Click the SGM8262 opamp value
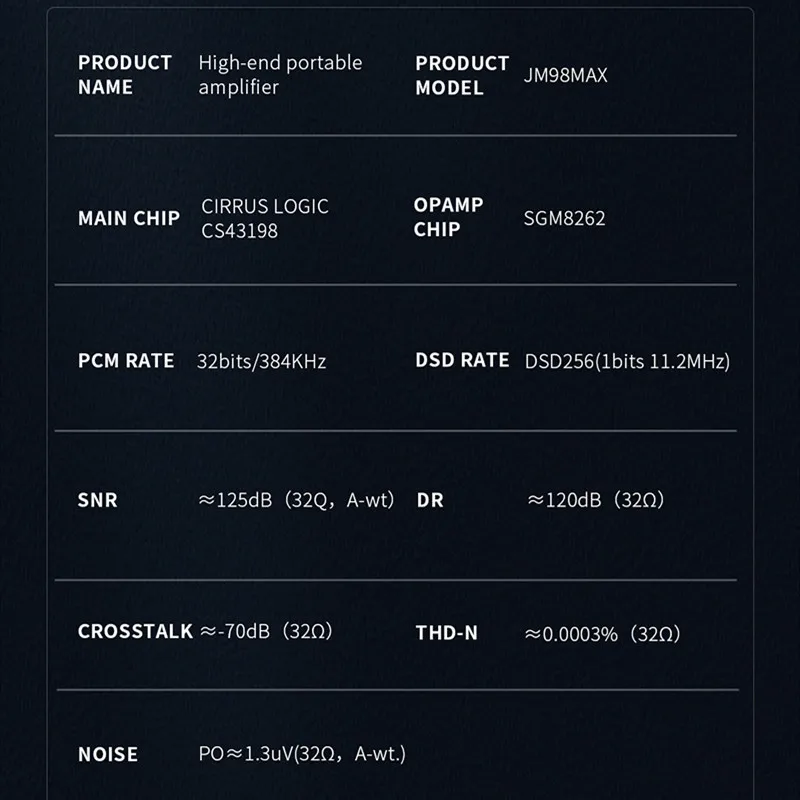 (x=565, y=218)
